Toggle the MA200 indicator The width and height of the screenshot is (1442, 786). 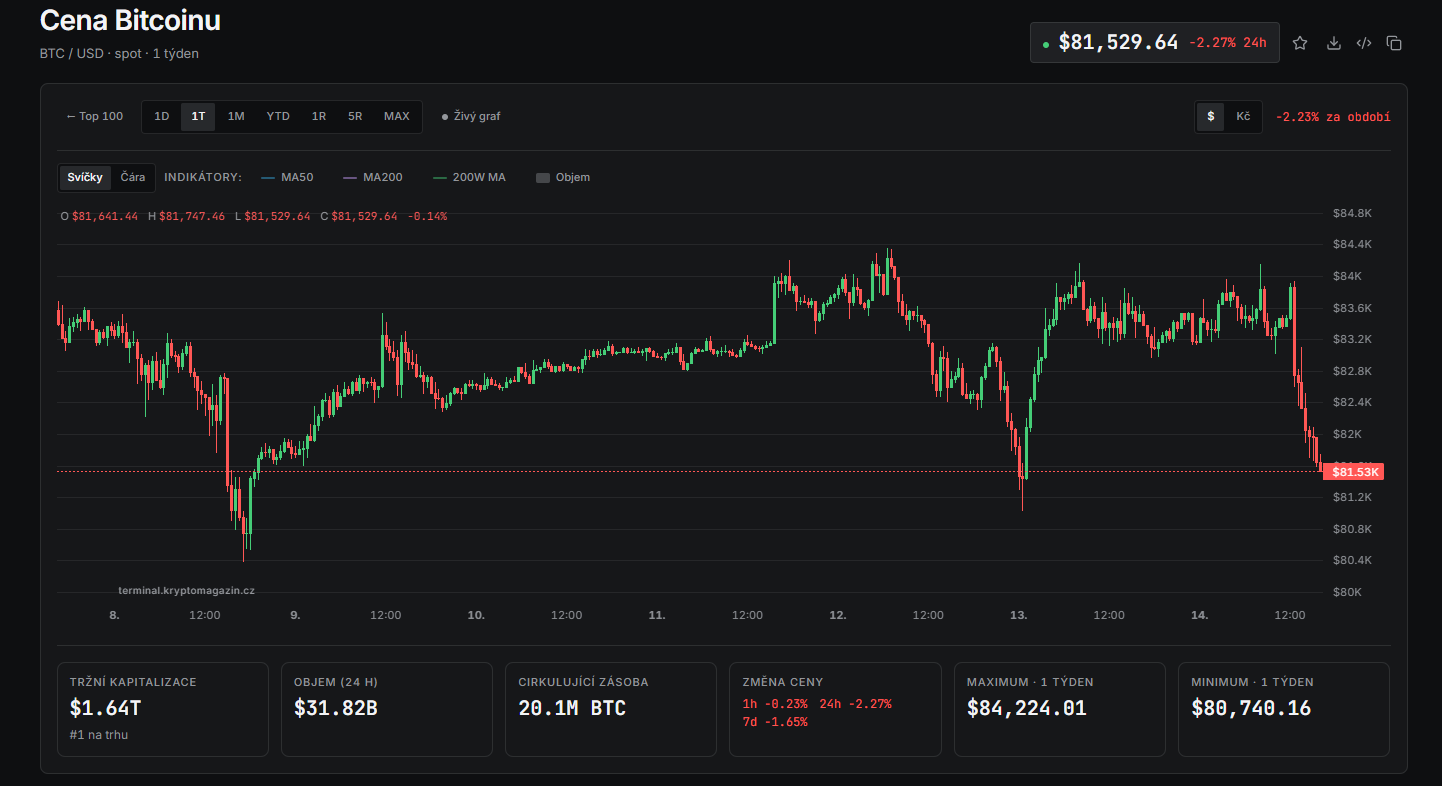372,177
